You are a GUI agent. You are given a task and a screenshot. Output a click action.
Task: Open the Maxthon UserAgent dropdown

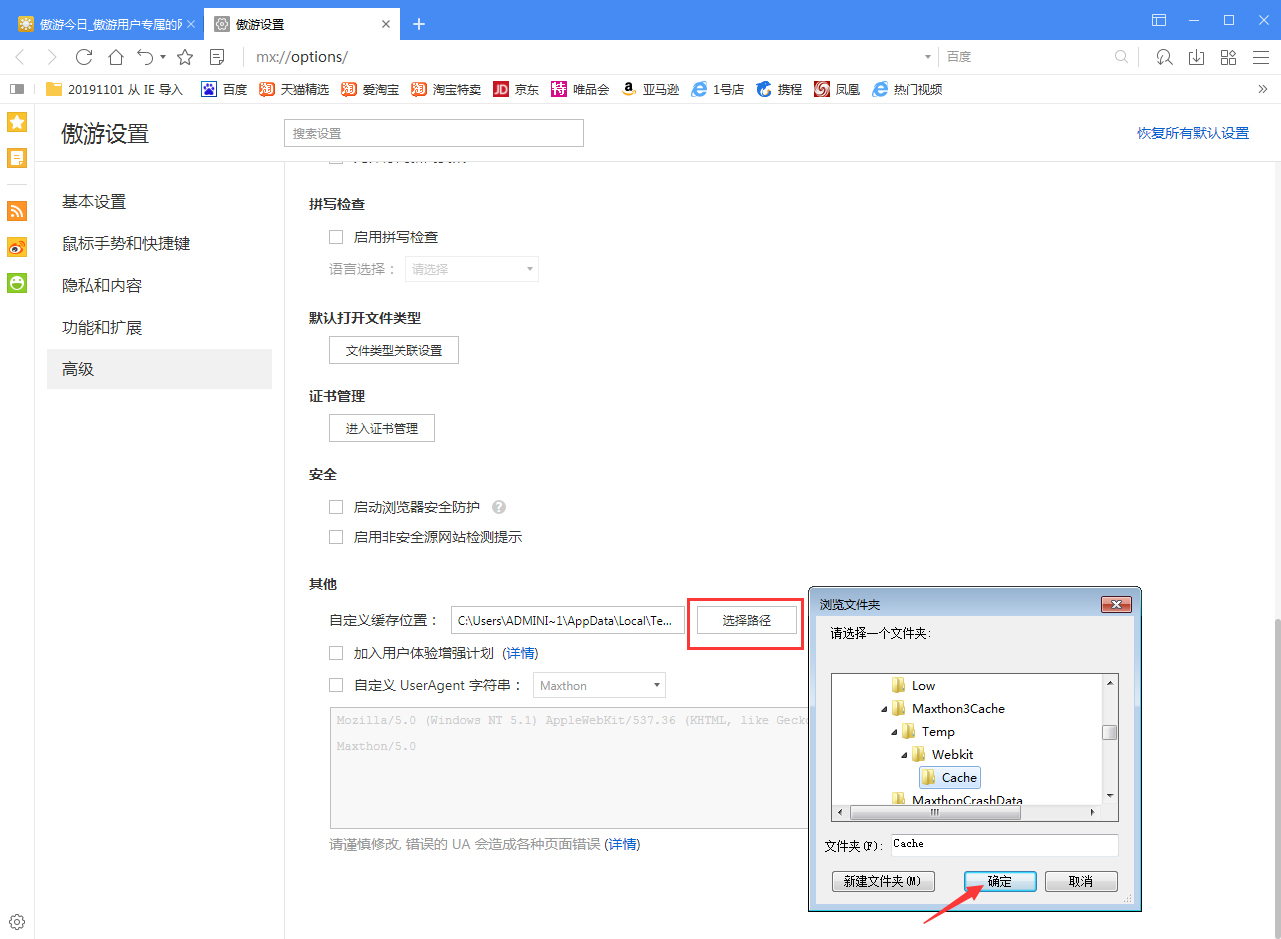(599, 685)
